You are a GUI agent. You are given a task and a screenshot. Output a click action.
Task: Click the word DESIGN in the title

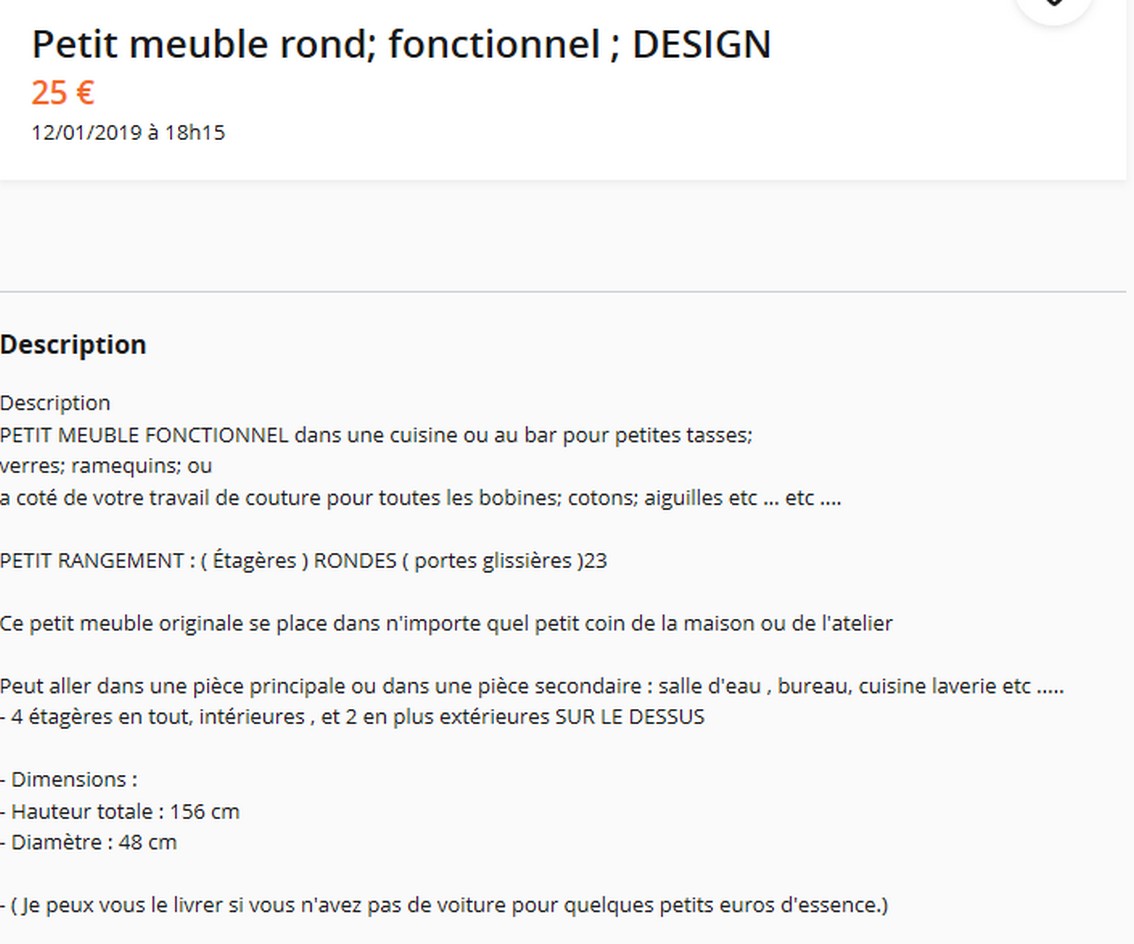702,45
